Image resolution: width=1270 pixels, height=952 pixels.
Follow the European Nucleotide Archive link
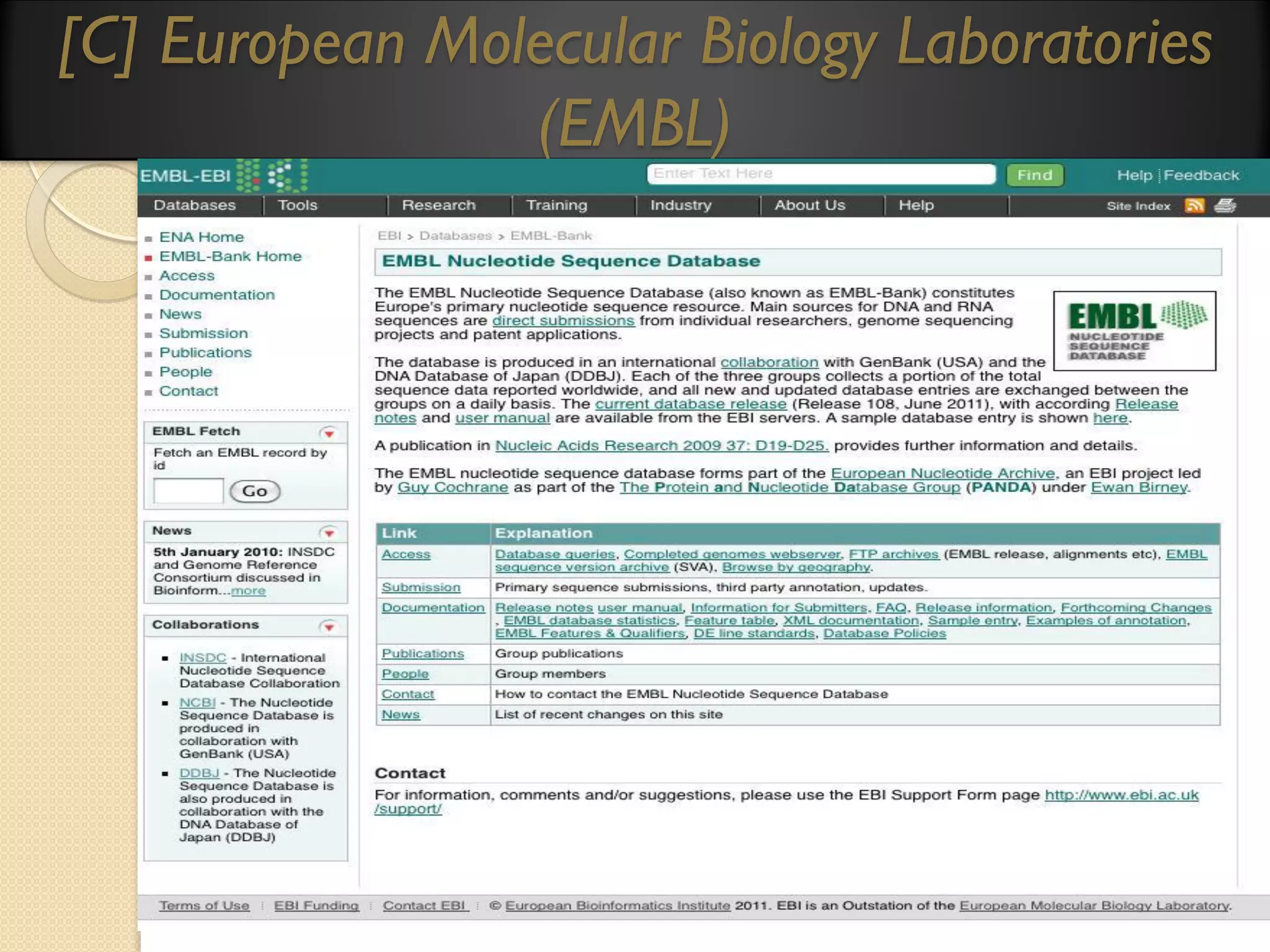[942, 474]
